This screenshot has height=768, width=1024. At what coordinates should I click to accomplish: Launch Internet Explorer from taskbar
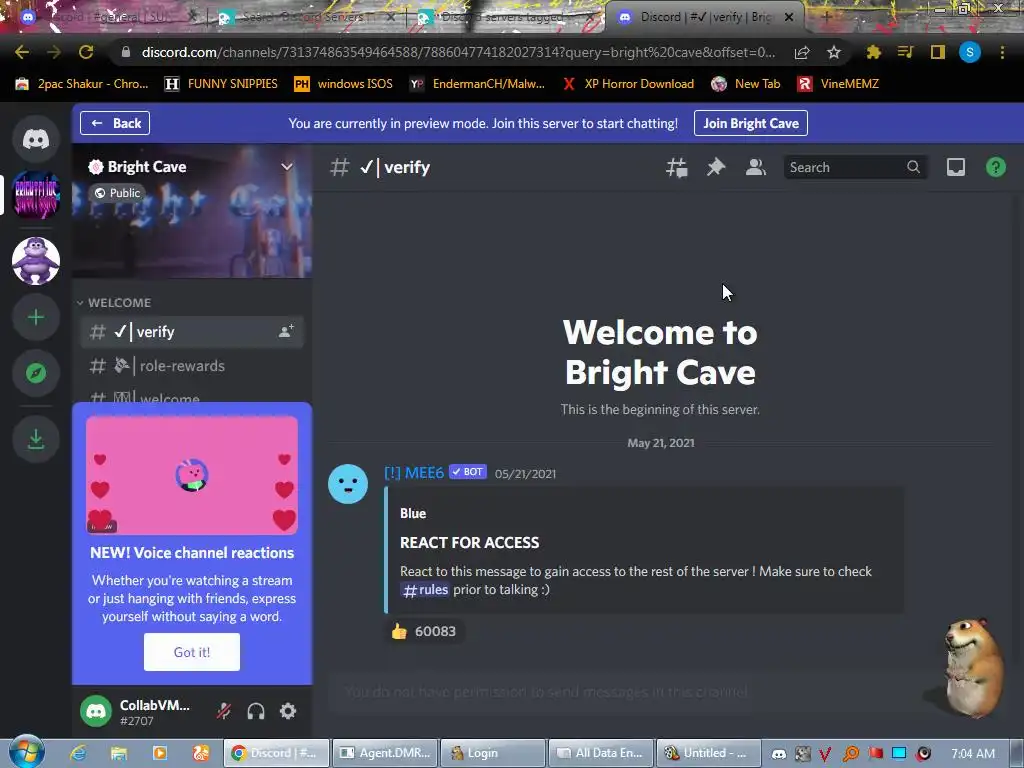(78, 753)
